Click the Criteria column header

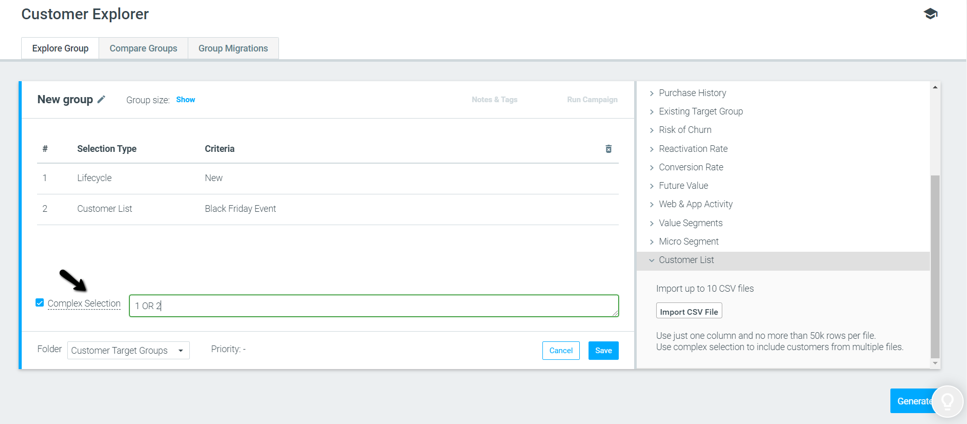[x=220, y=149]
